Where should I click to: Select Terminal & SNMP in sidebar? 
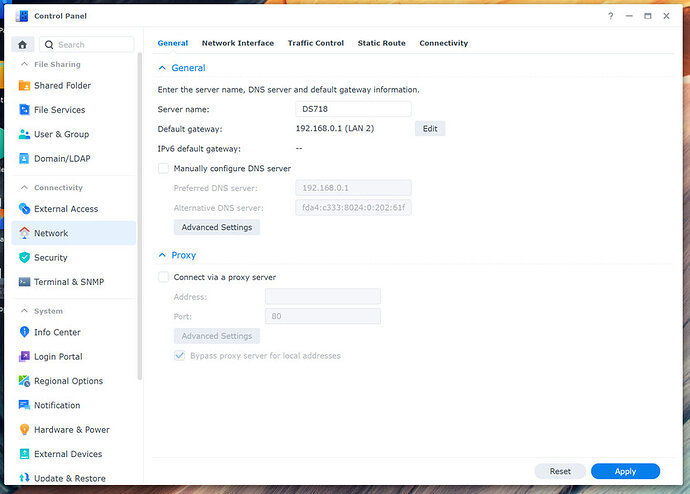(x=73, y=282)
